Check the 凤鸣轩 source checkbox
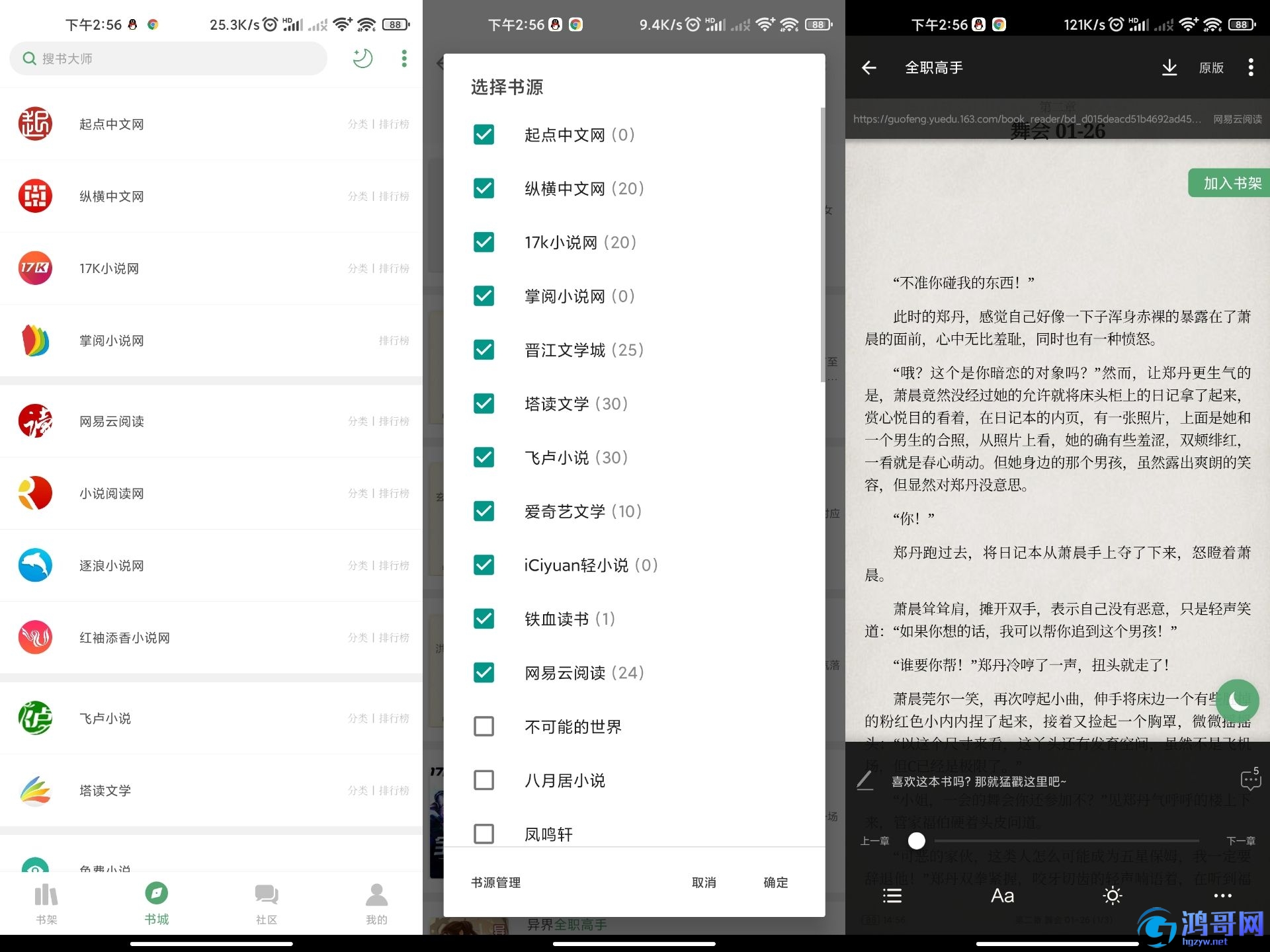This screenshot has height=952, width=1270. coord(484,834)
